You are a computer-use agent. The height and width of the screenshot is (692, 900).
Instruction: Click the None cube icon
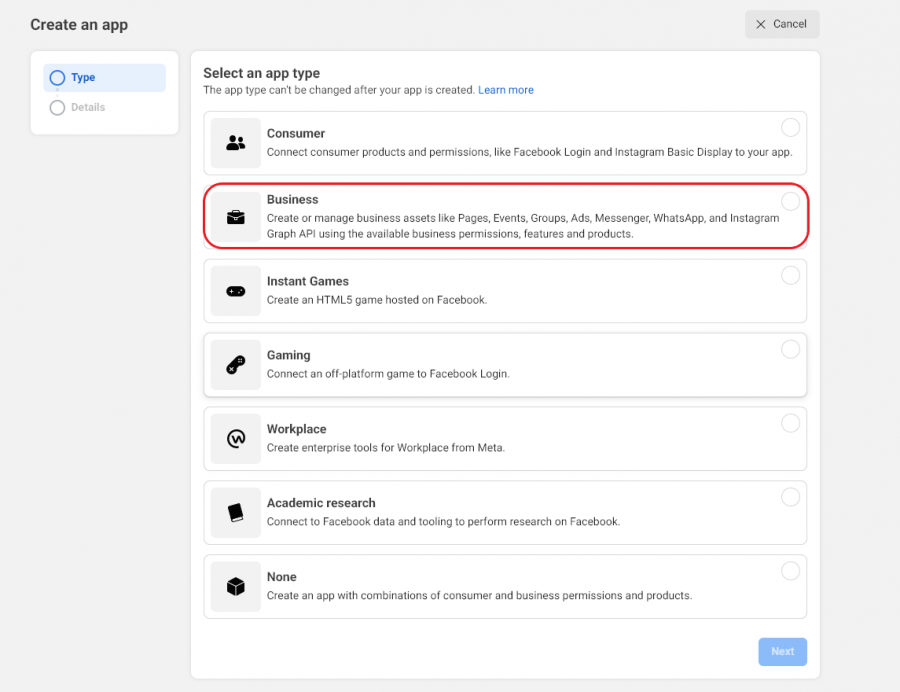point(235,586)
